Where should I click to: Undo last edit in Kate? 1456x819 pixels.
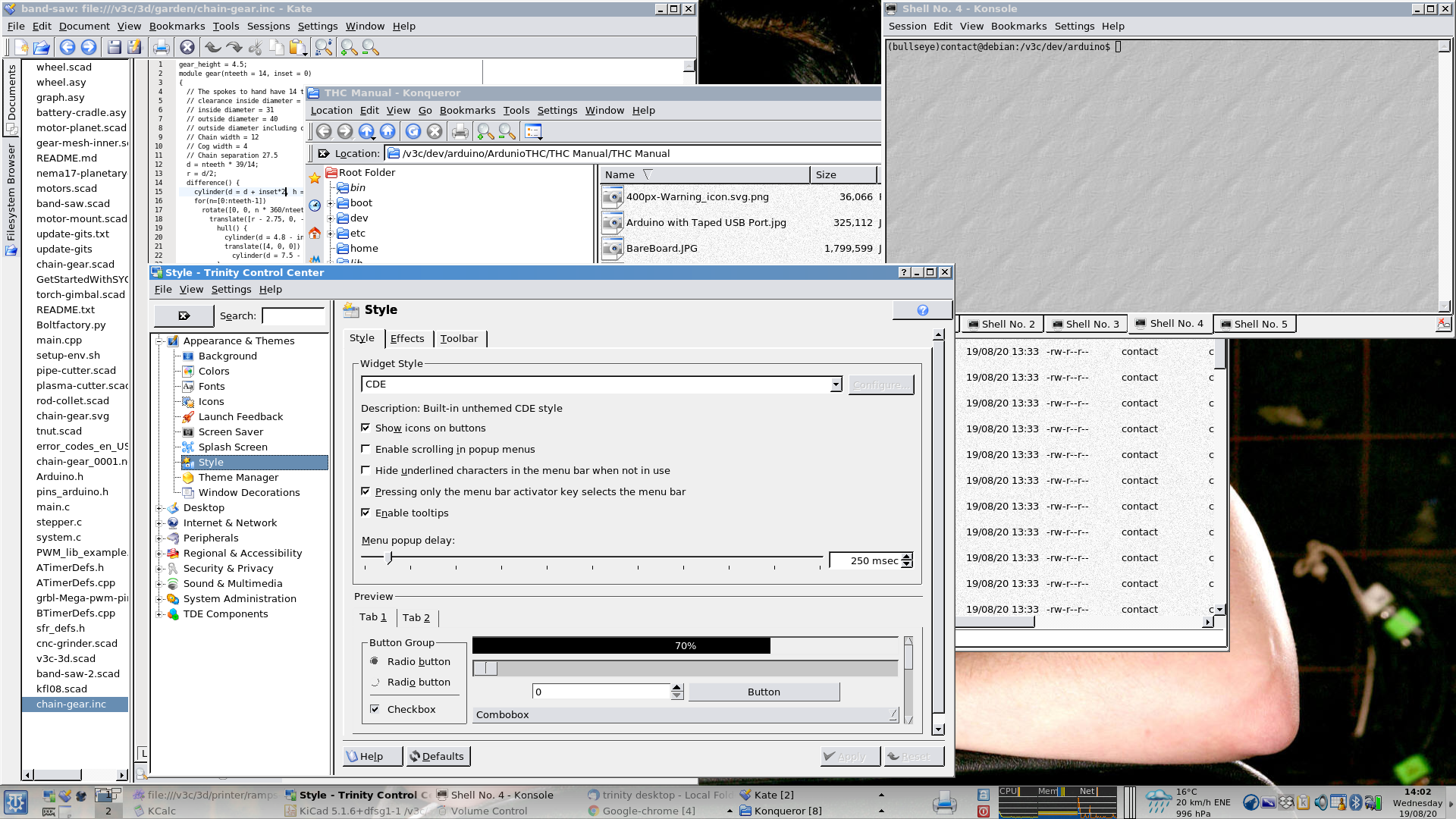(213, 47)
